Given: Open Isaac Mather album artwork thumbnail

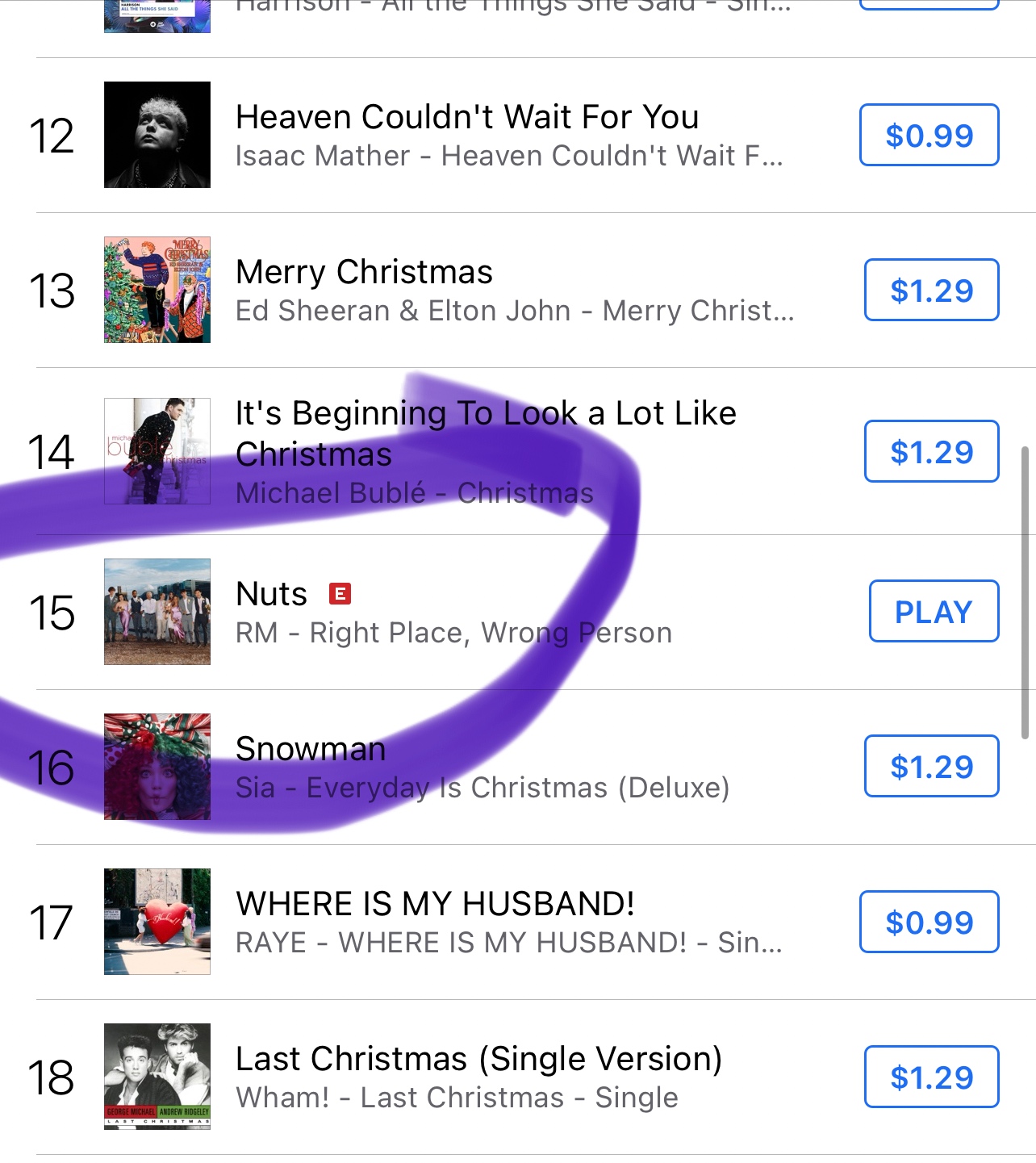Looking at the screenshot, I should tap(157, 135).
